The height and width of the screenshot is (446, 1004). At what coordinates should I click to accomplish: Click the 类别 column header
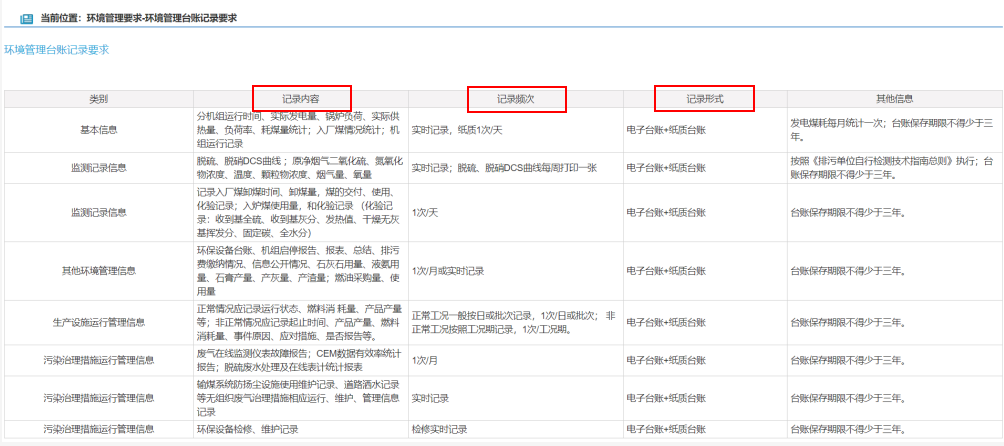point(98,99)
